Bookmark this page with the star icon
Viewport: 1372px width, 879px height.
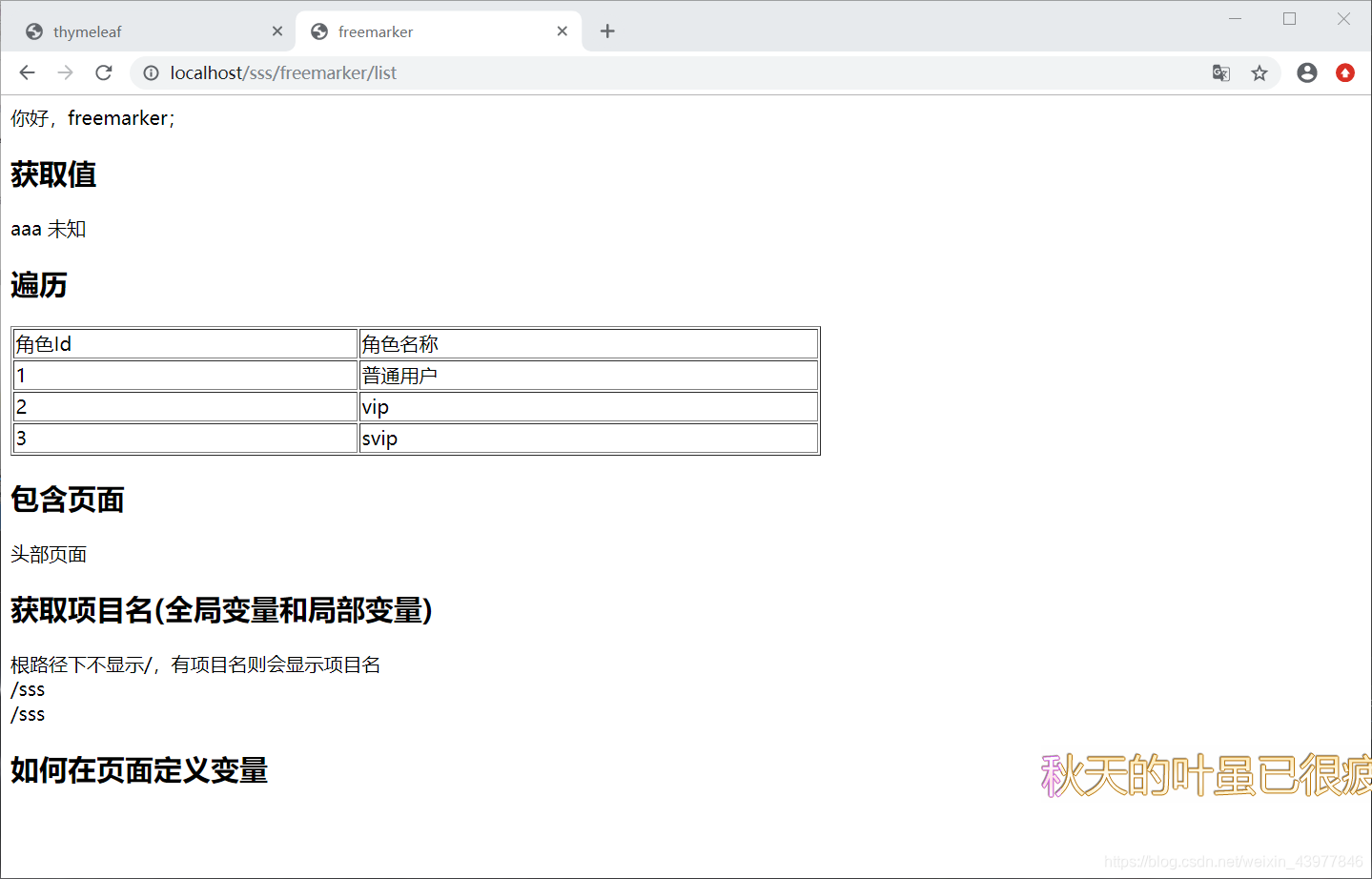[x=1259, y=72]
